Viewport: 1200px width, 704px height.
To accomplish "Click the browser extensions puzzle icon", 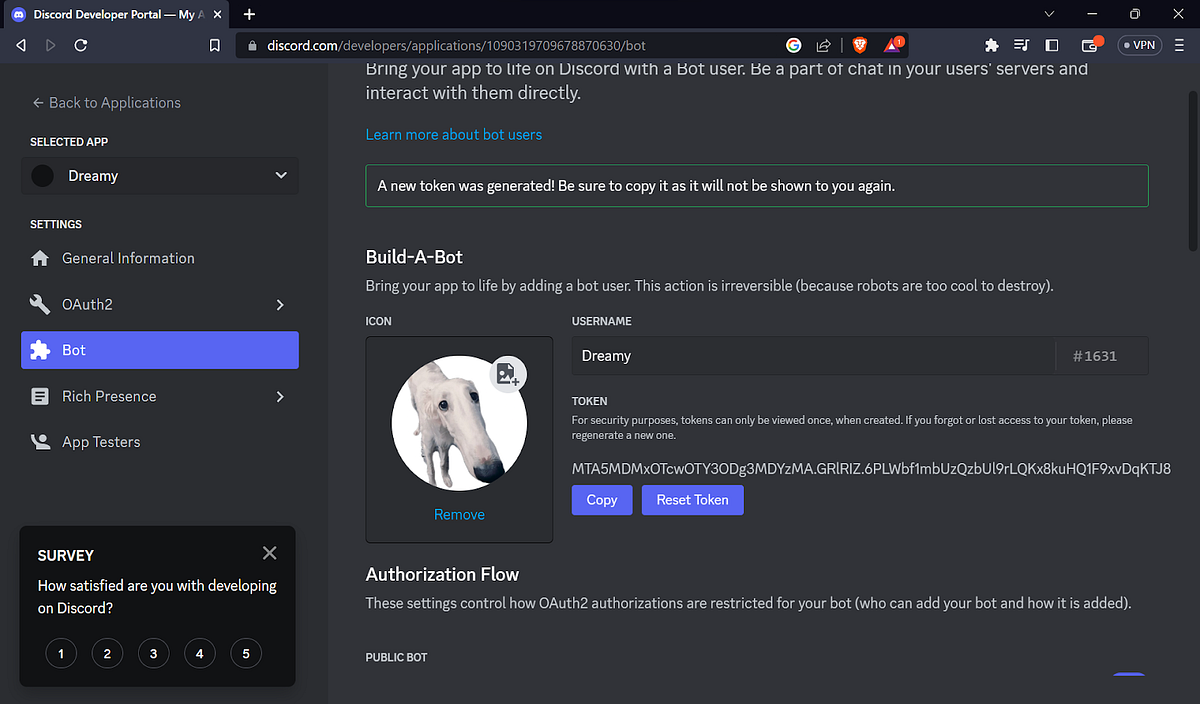I will [989, 45].
